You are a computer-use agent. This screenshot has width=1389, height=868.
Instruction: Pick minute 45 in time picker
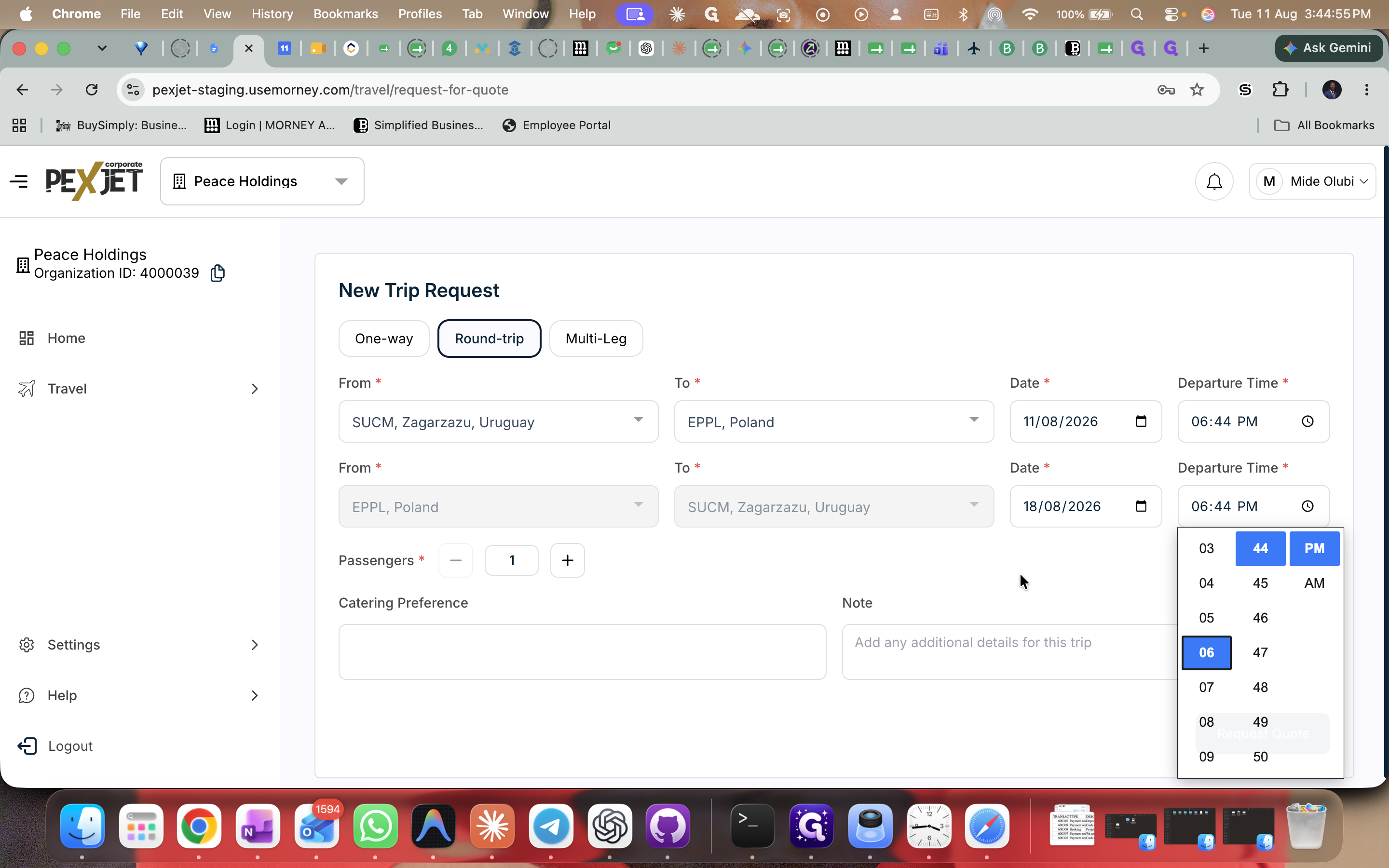click(1260, 583)
